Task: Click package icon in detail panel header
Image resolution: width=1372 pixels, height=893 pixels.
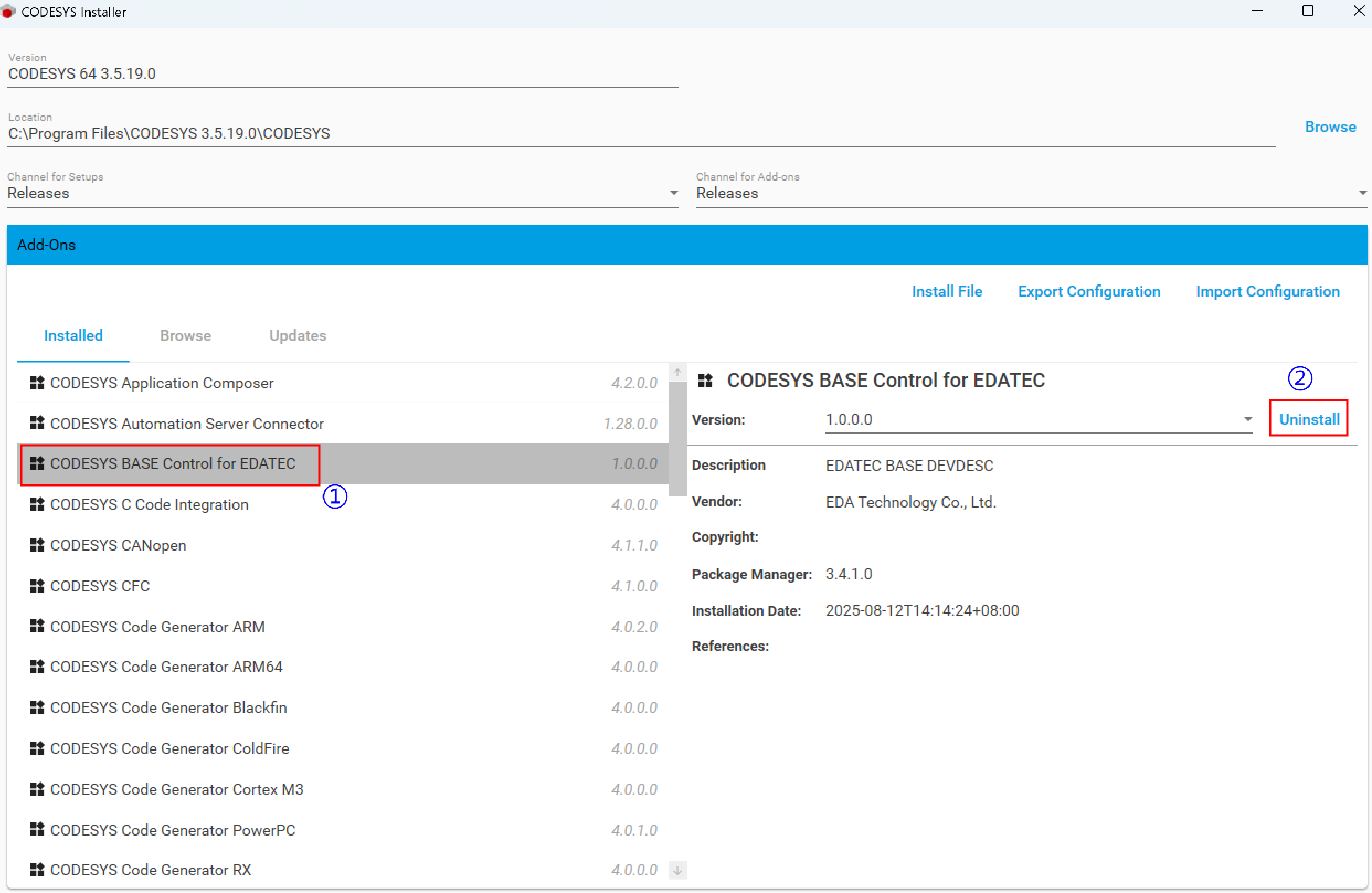Action: (x=705, y=381)
